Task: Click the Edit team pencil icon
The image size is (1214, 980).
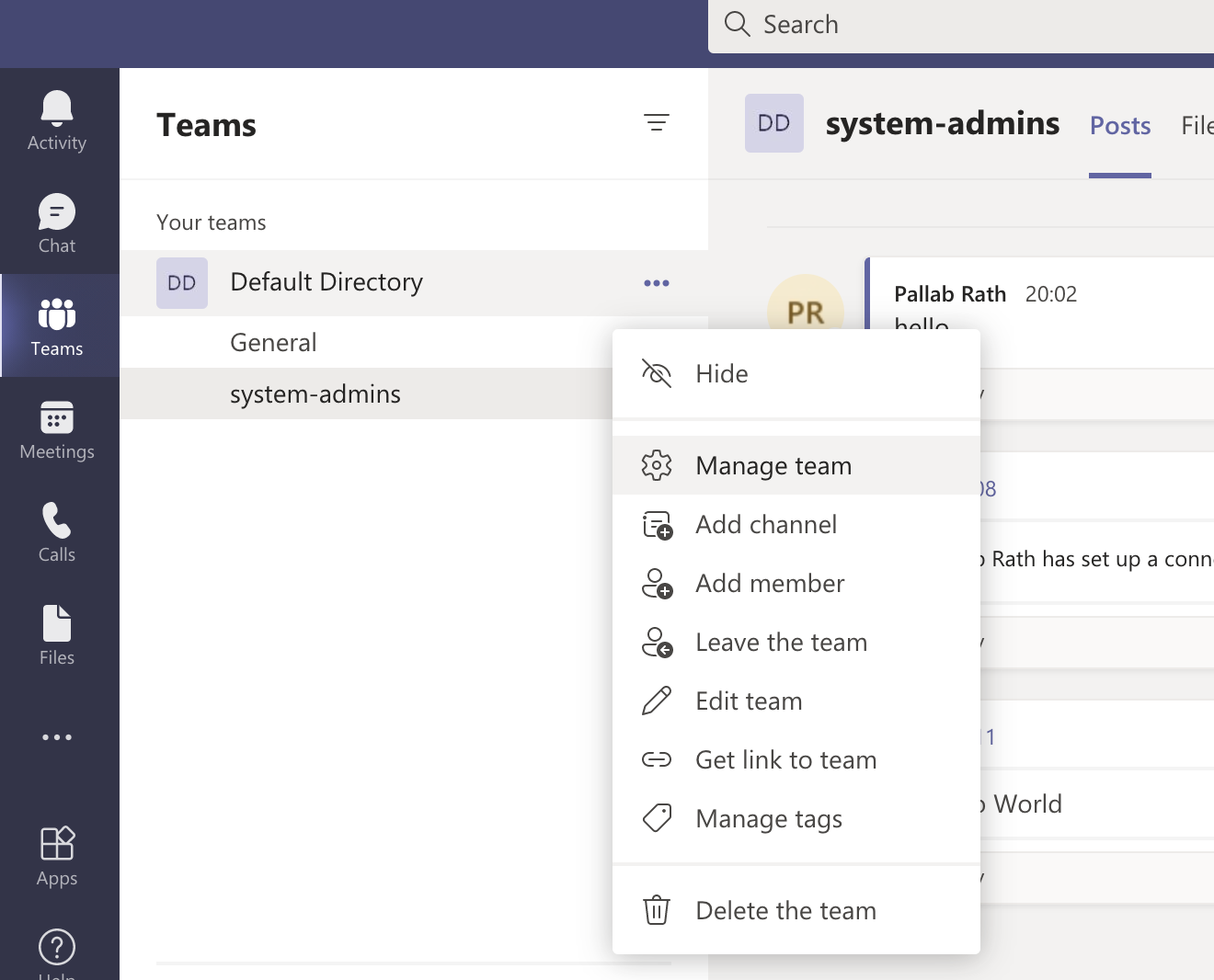Action: pos(657,701)
